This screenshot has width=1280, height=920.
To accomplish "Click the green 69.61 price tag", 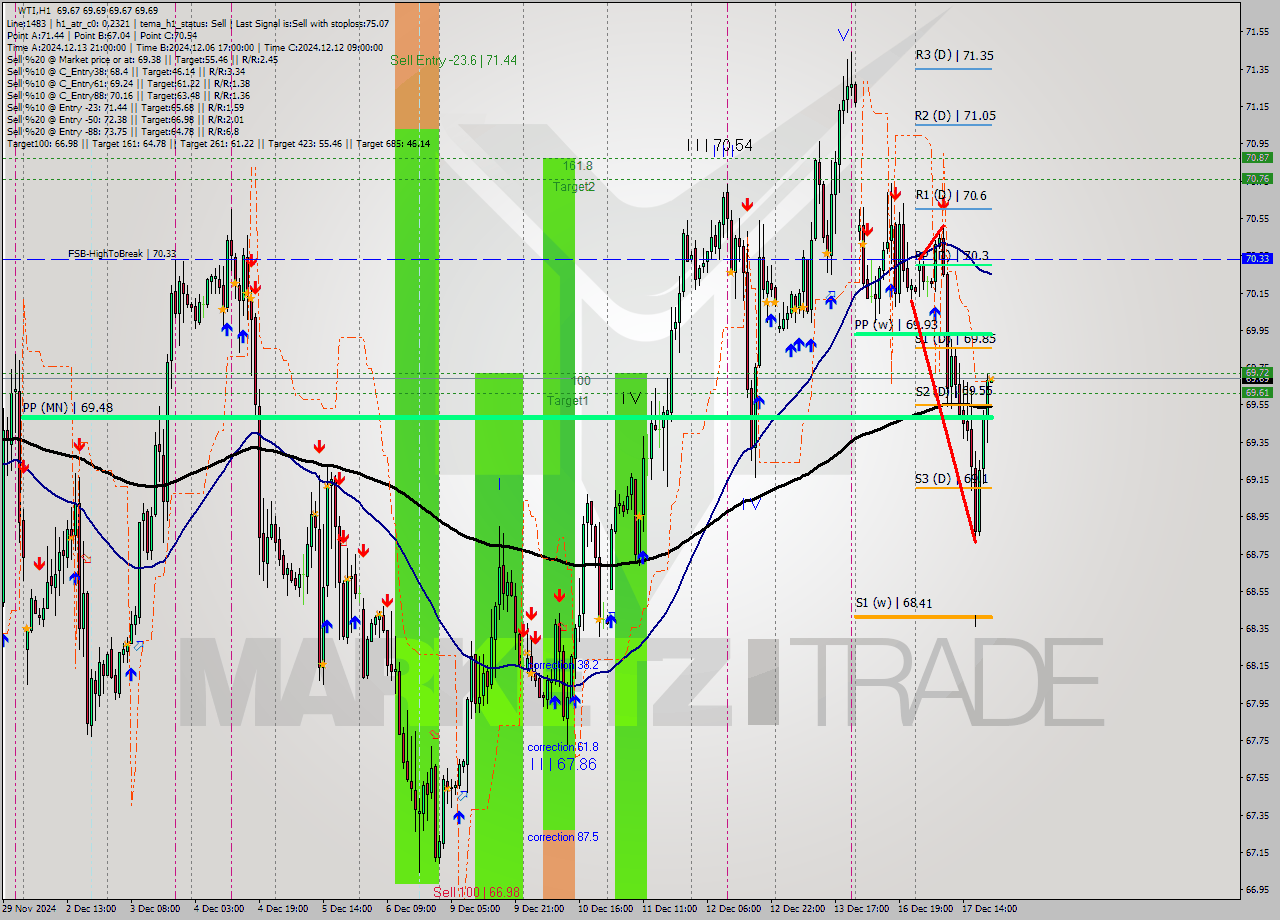I will point(1257,393).
